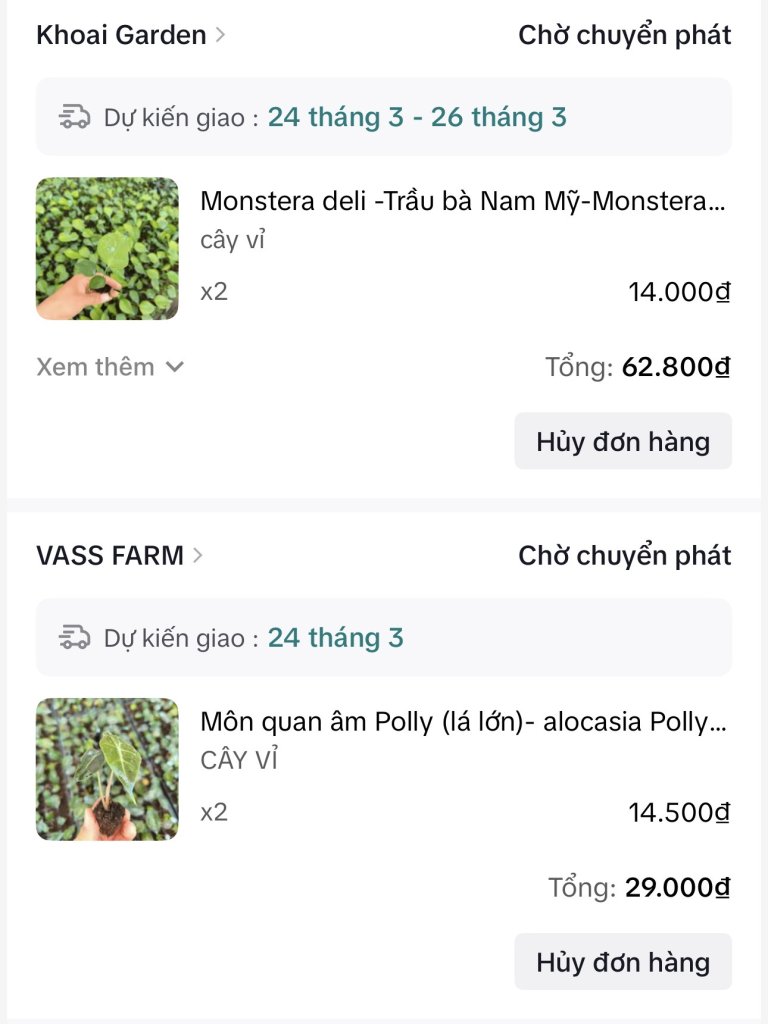Open the VASS FARM shop page

(110, 556)
